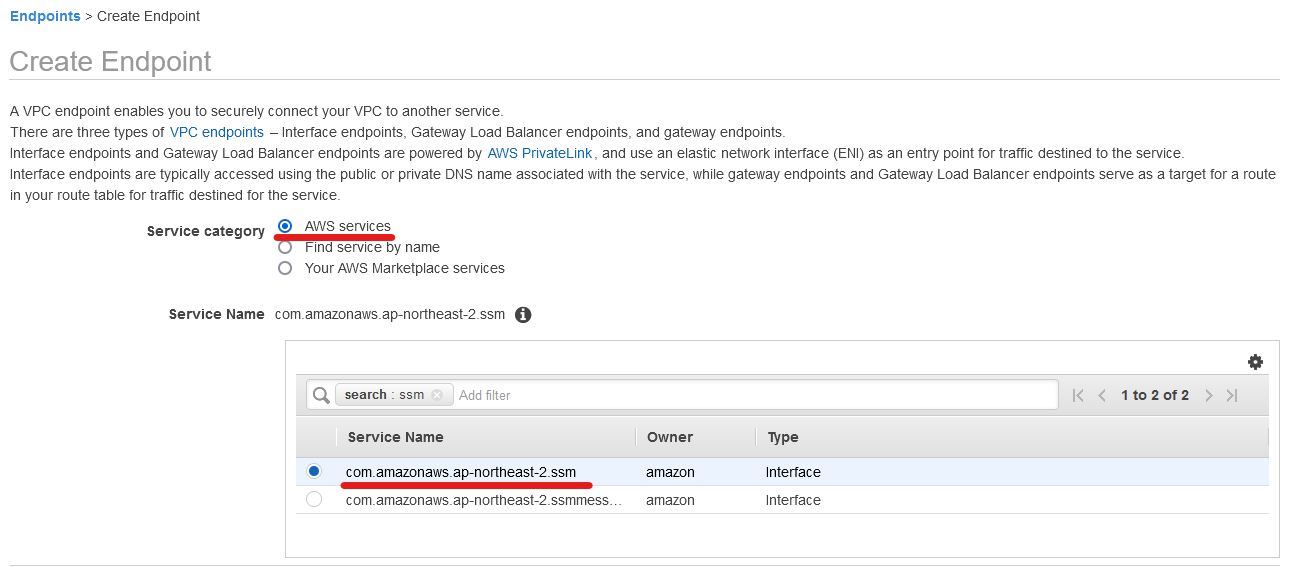Go to previous page of results
The height and width of the screenshot is (567, 1302).
[1102, 395]
